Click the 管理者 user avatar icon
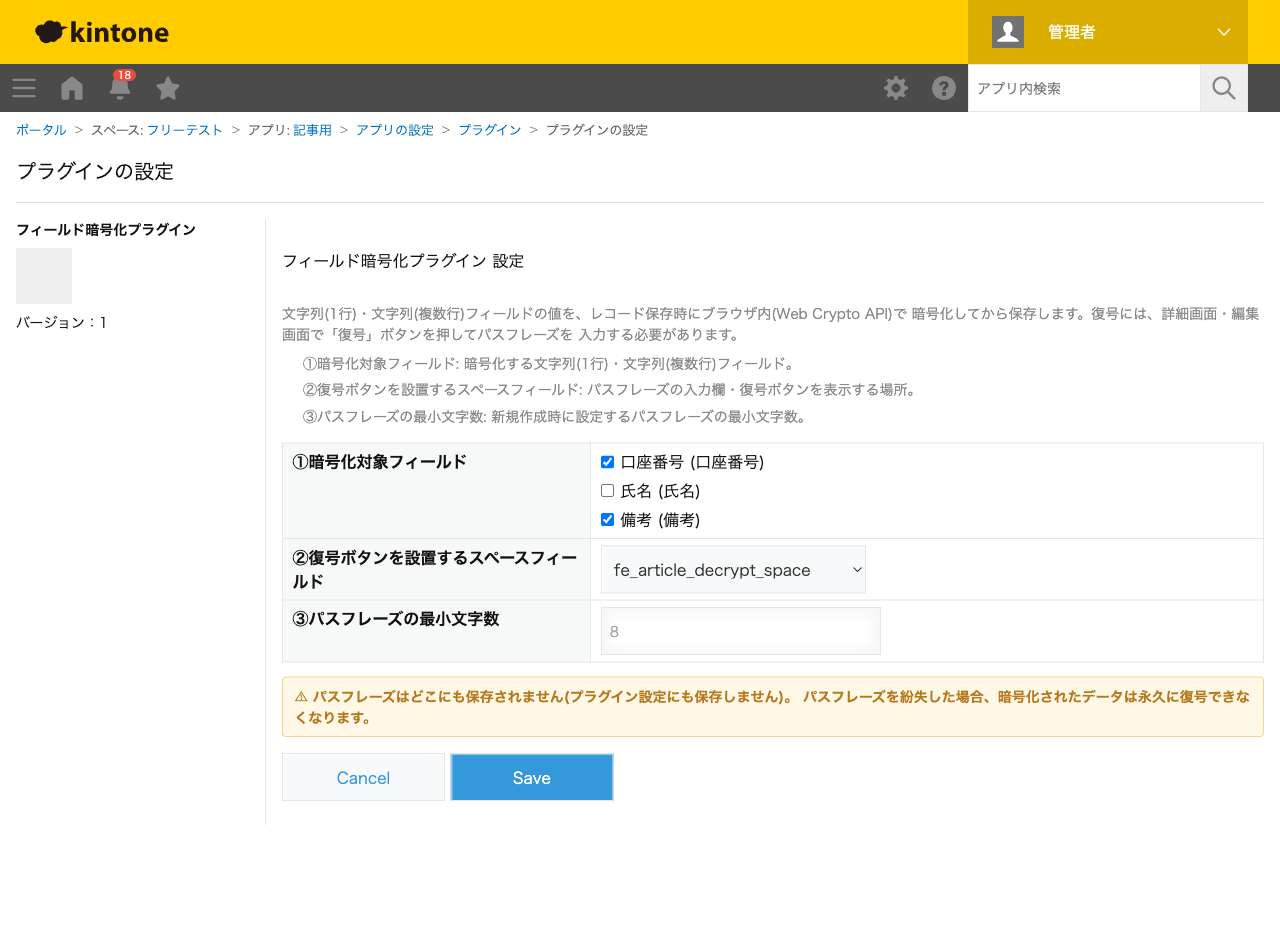The width and height of the screenshot is (1280, 950). point(1008,32)
